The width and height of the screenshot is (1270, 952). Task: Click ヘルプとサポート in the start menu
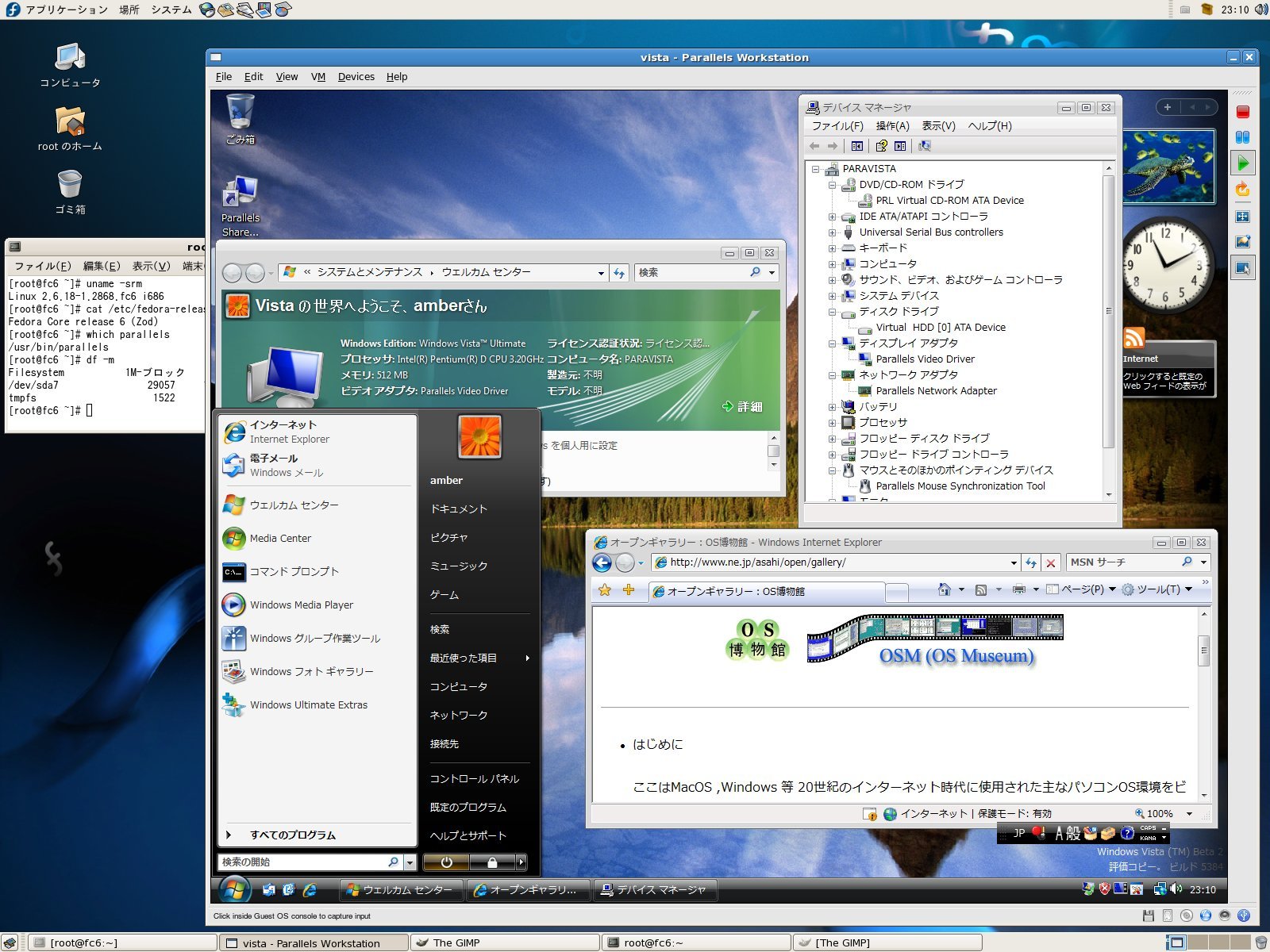pyautogui.click(x=468, y=835)
